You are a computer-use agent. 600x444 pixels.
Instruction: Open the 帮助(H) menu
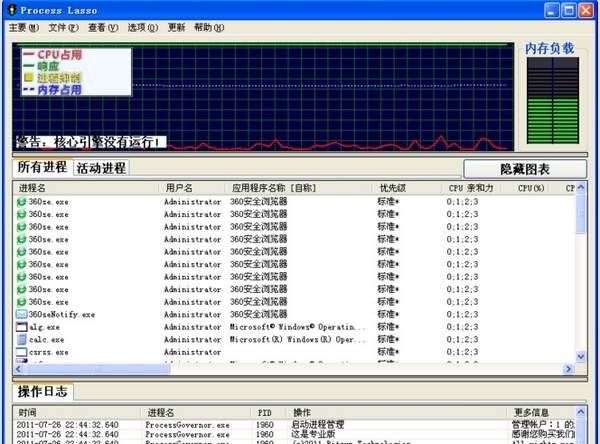coord(209,27)
